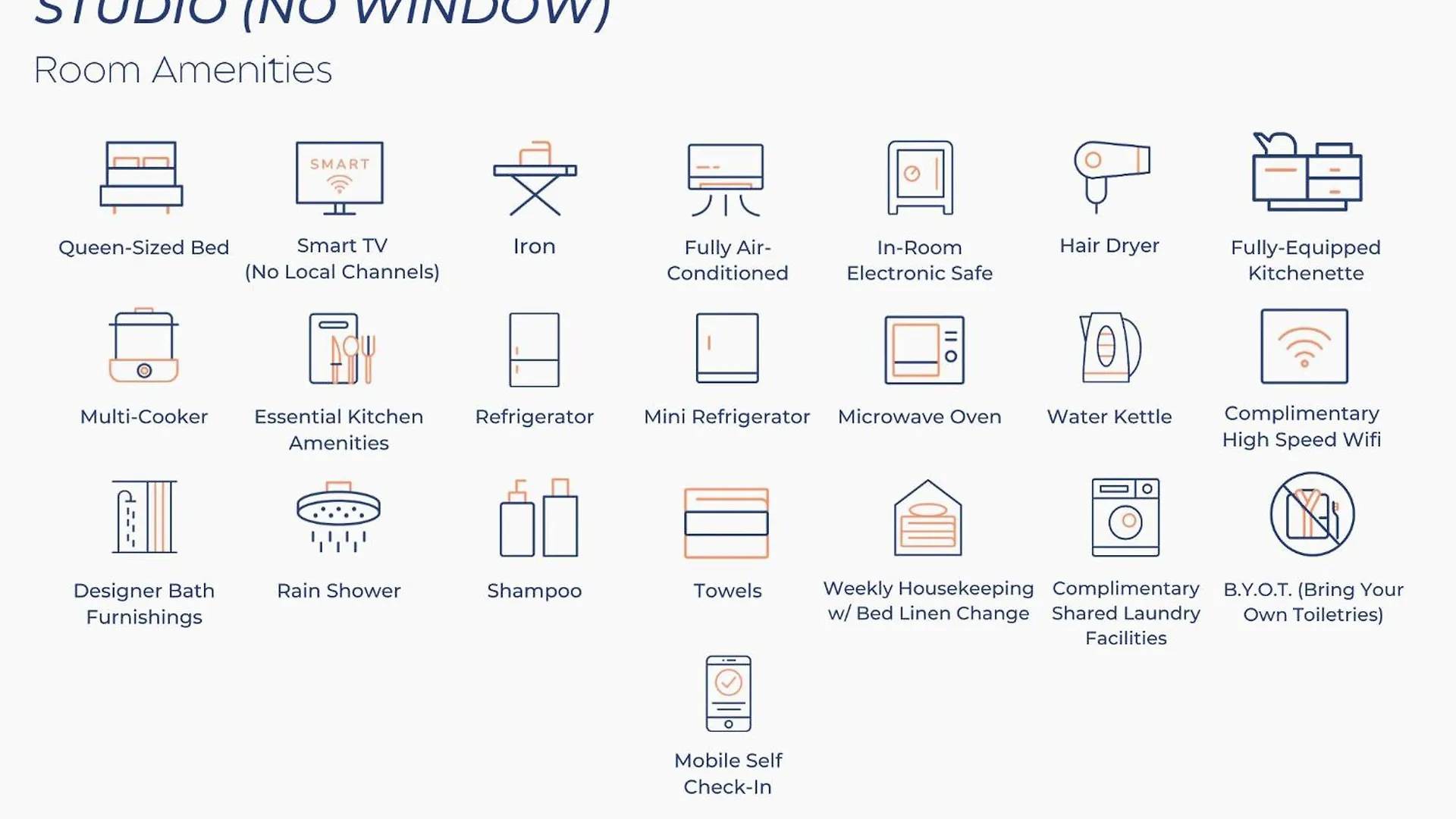The image size is (1456, 819).
Task: Click the Queen-Sized Bed icon
Action: click(143, 178)
